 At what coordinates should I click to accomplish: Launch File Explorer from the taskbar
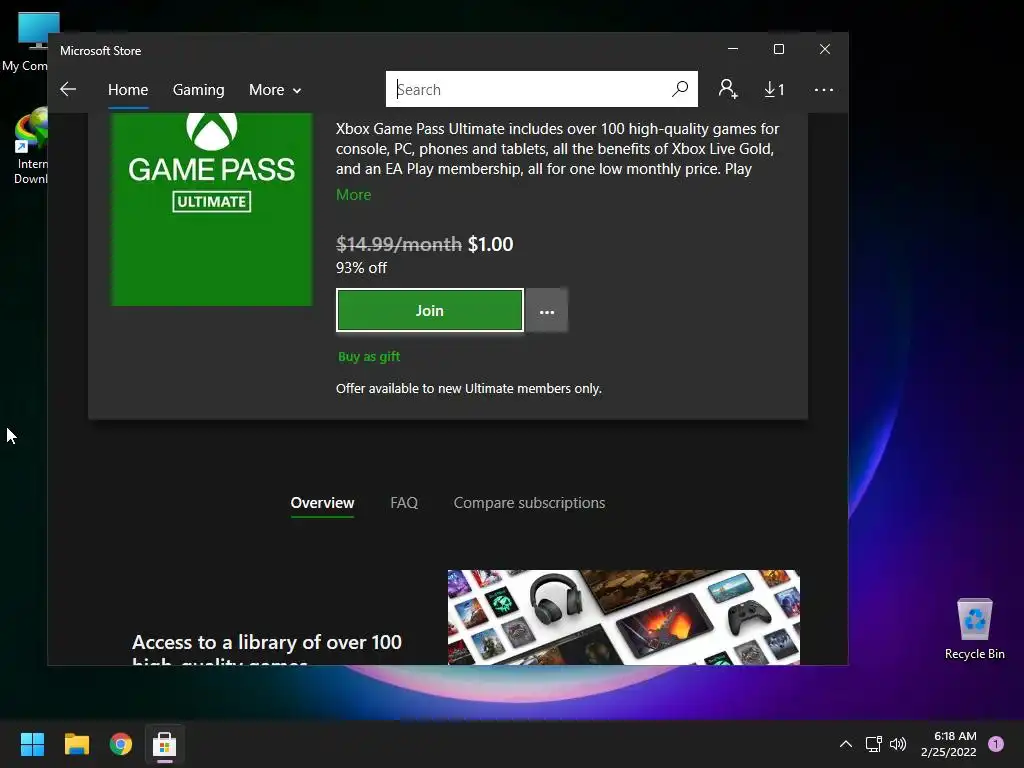point(76,744)
